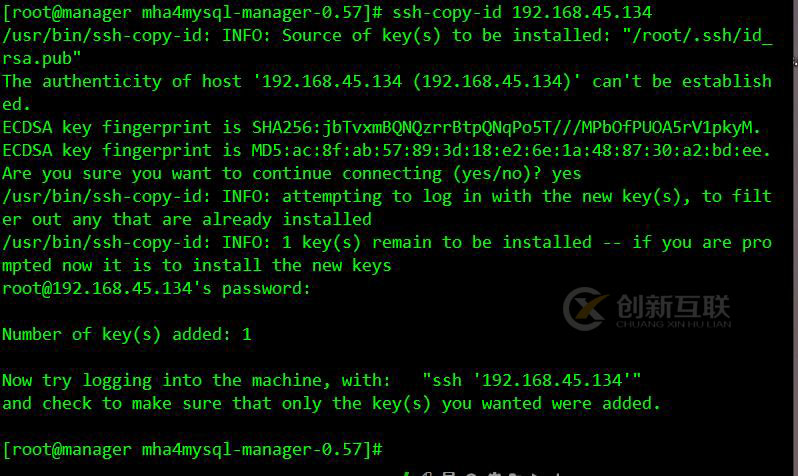Click the CHUANG XIN HU LIAN caption

[x=672, y=324]
